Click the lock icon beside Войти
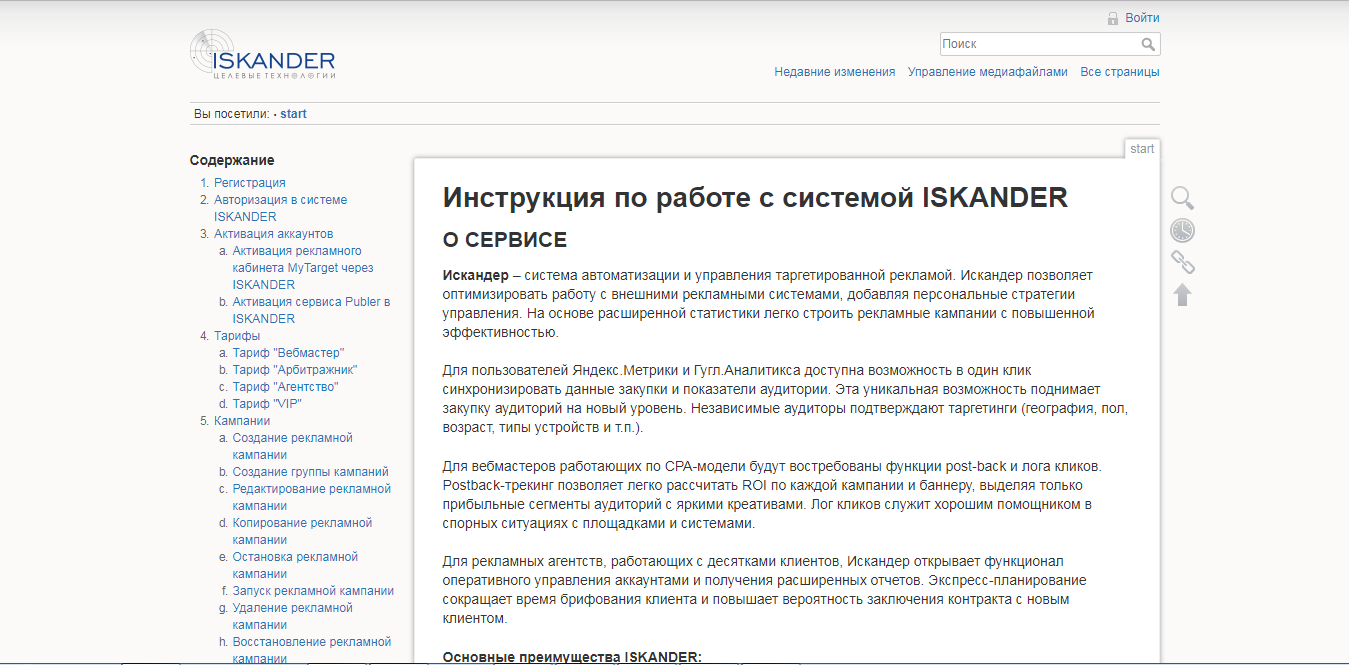Screen dimensions: 1349x665 [1112, 17]
